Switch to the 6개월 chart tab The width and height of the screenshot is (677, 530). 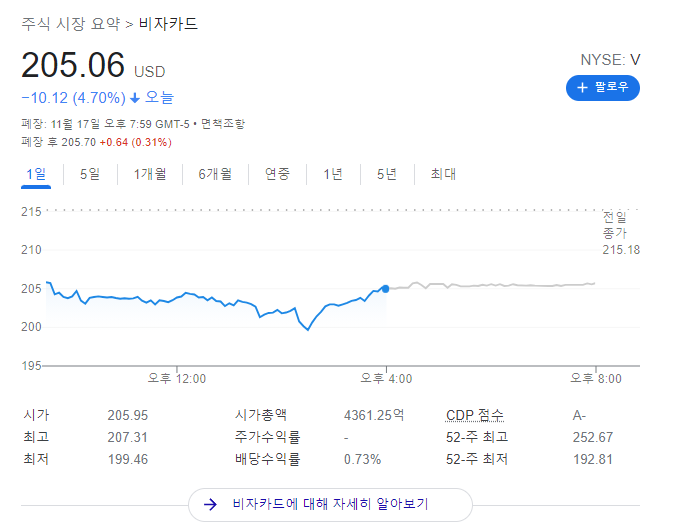[215, 174]
